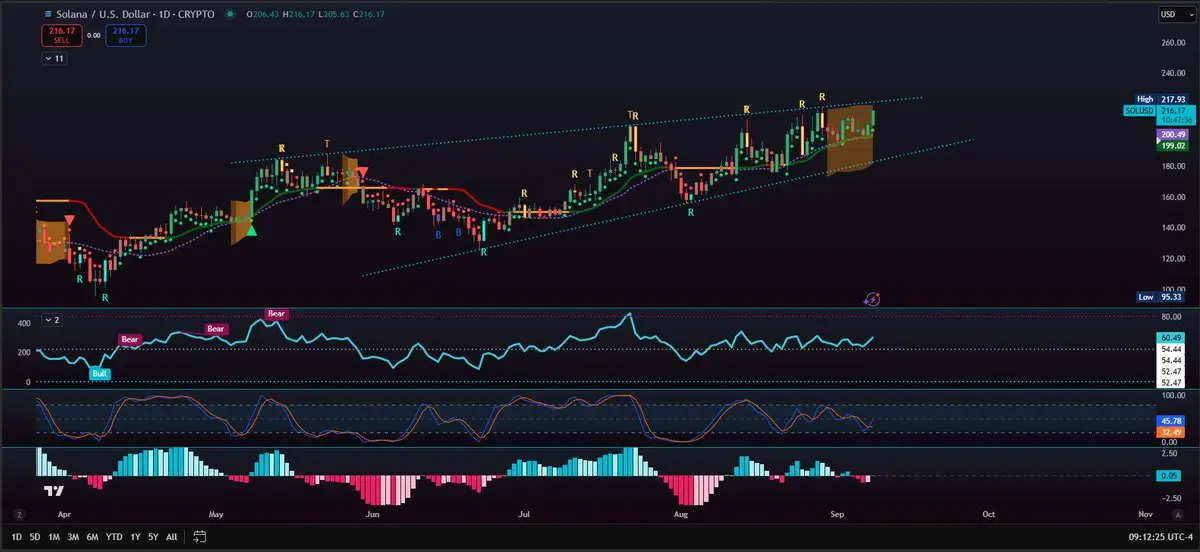The height and width of the screenshot is (552, 1200).
Task: Click the red down-triangle signal near June
Action: pos(362,172)
